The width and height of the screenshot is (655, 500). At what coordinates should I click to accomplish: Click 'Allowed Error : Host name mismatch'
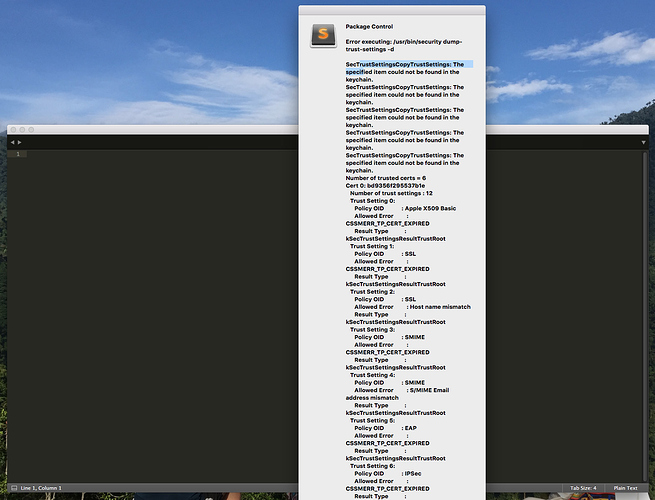tap(413, 307)
